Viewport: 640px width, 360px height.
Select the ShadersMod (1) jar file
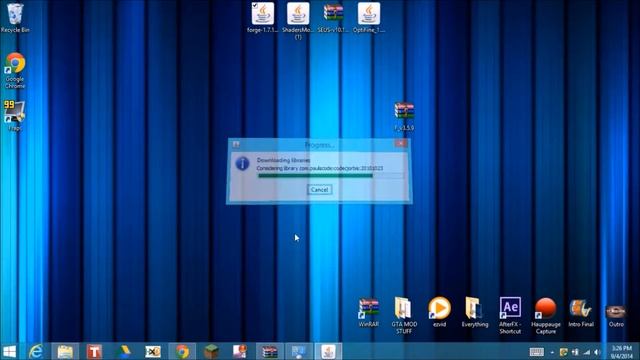click(x=298, y=21)
